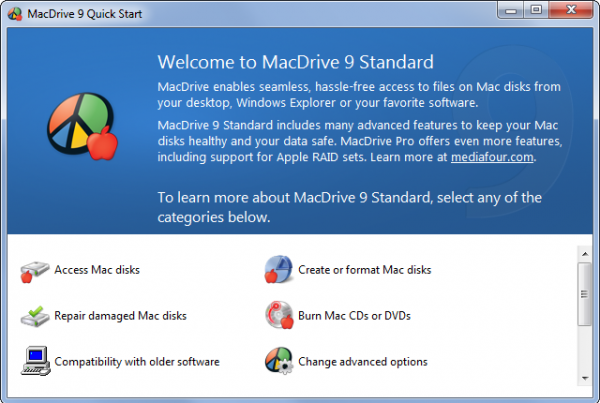Click the Access Mac disks drive icon
The image size is (600, 403).
(x=34, y=271)
